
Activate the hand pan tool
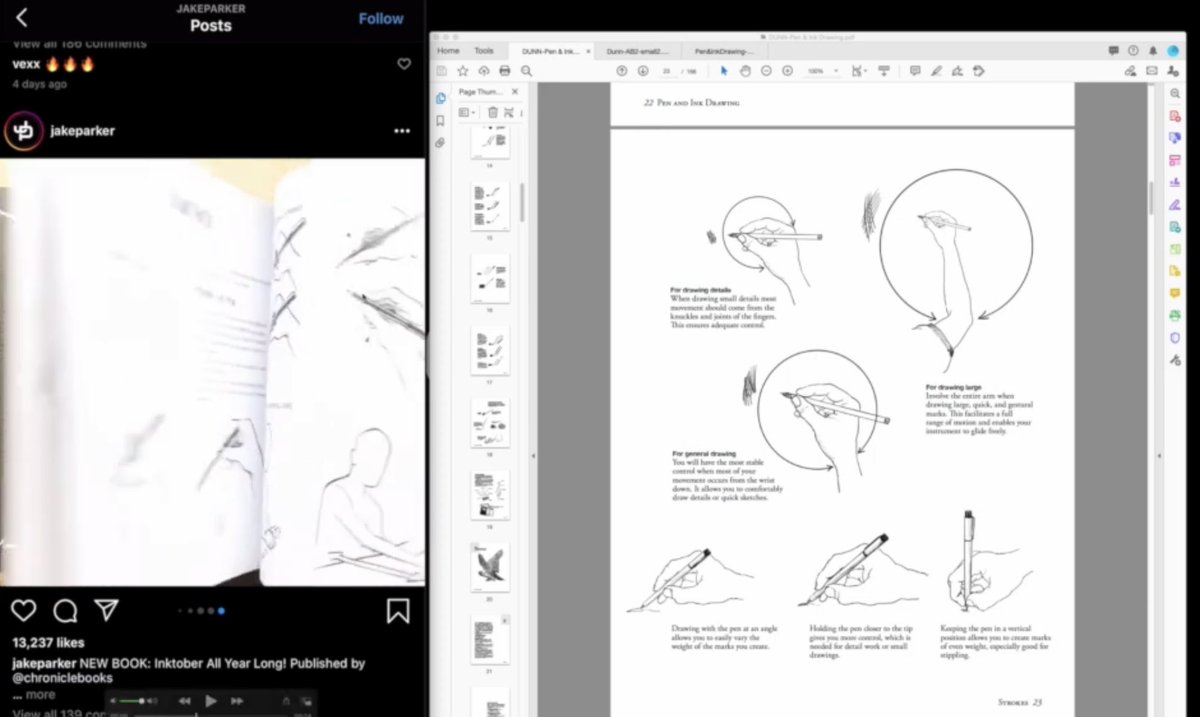[x=745, y=71]
